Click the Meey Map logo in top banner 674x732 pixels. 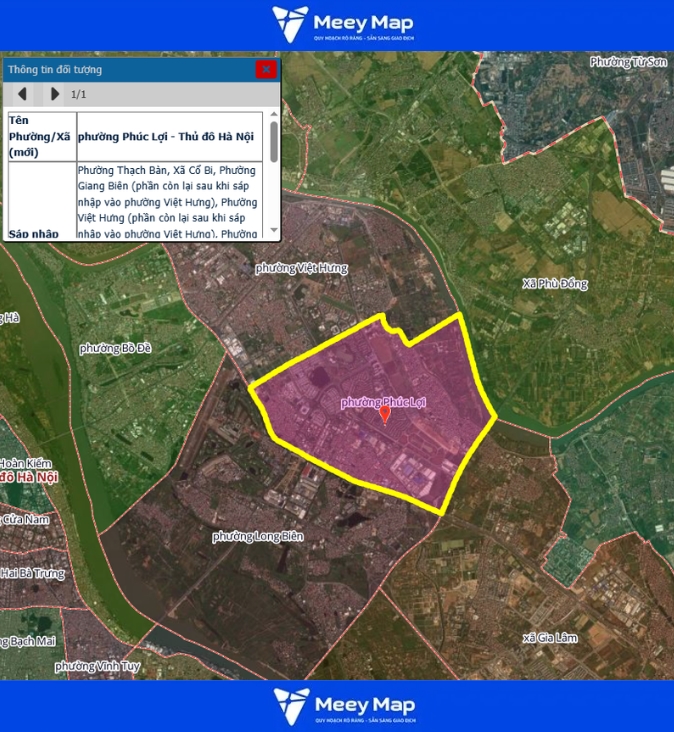(343, 25)
